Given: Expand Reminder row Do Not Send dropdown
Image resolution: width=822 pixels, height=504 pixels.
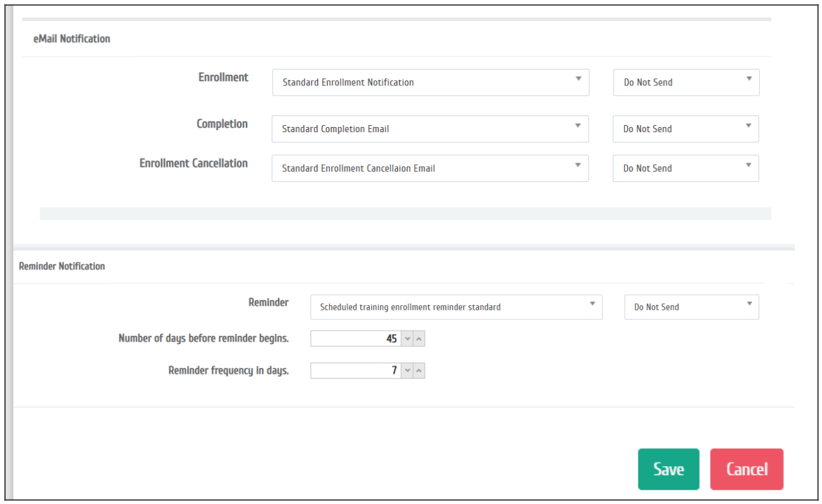Looking at the screenshot, I should point(691,307).
